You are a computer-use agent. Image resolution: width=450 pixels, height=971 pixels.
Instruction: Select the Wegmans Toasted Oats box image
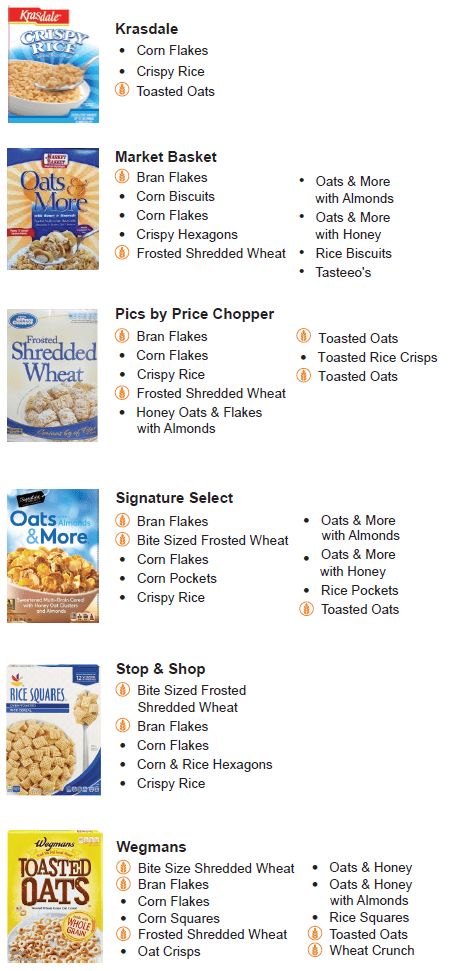[x=55, y=897]
